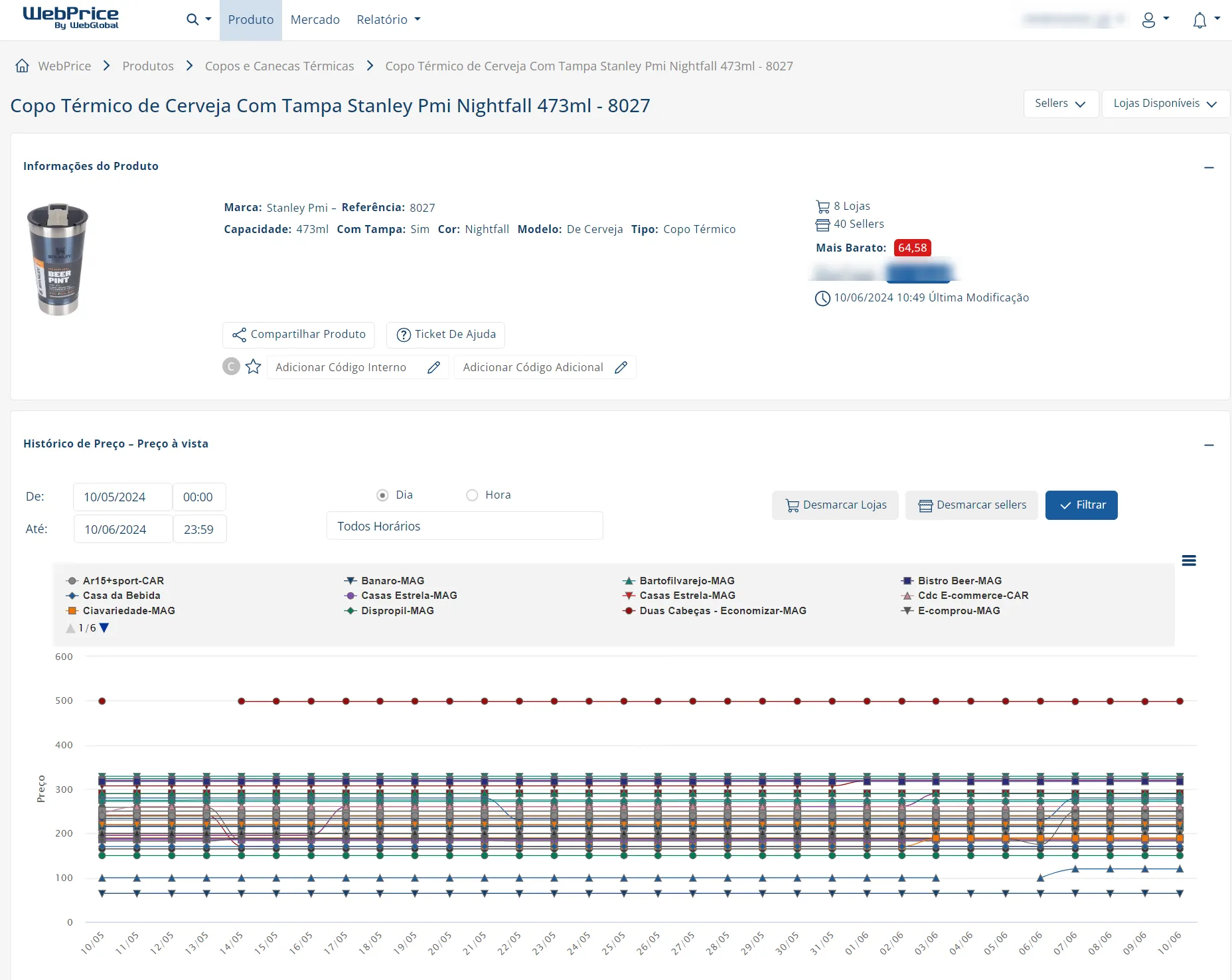Click the red 64,58 Mais Barato badge
The image size is (1232, 980).
click(912, 248)
